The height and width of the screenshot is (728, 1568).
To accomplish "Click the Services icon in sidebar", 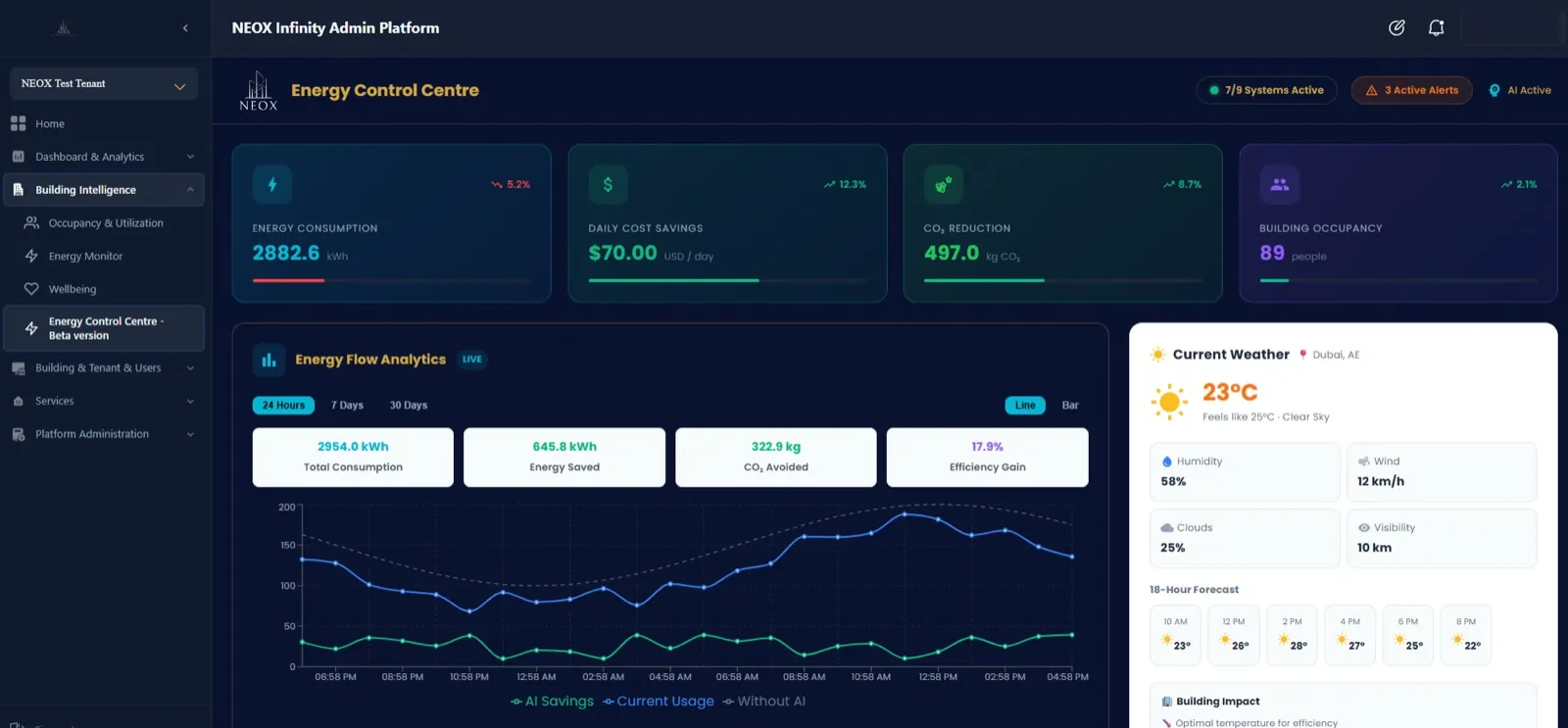I will point(18,401).
